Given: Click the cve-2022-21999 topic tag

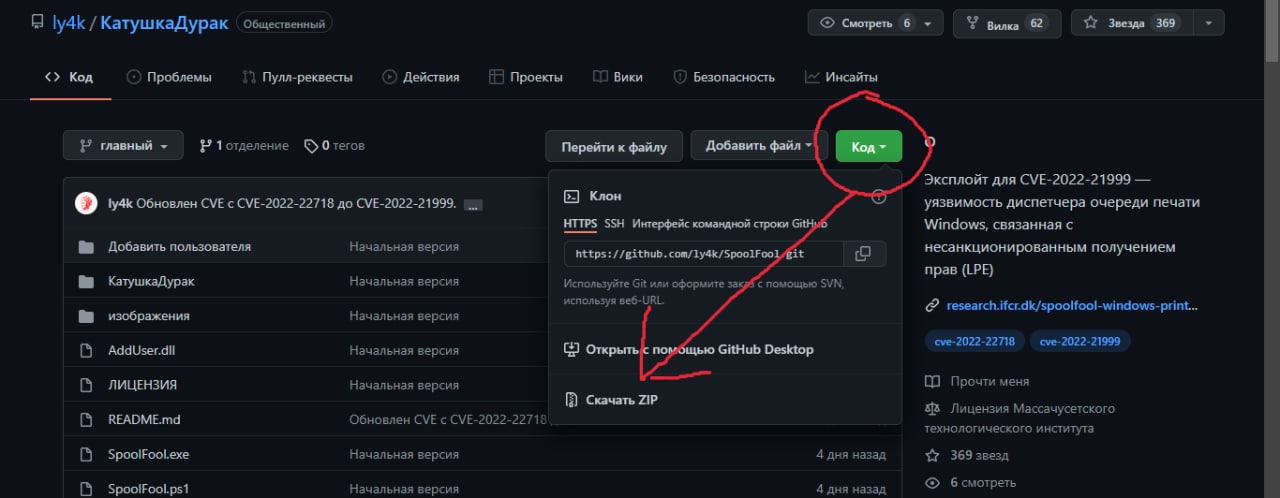Looking at the screenshot, I should coord(1080,341).
